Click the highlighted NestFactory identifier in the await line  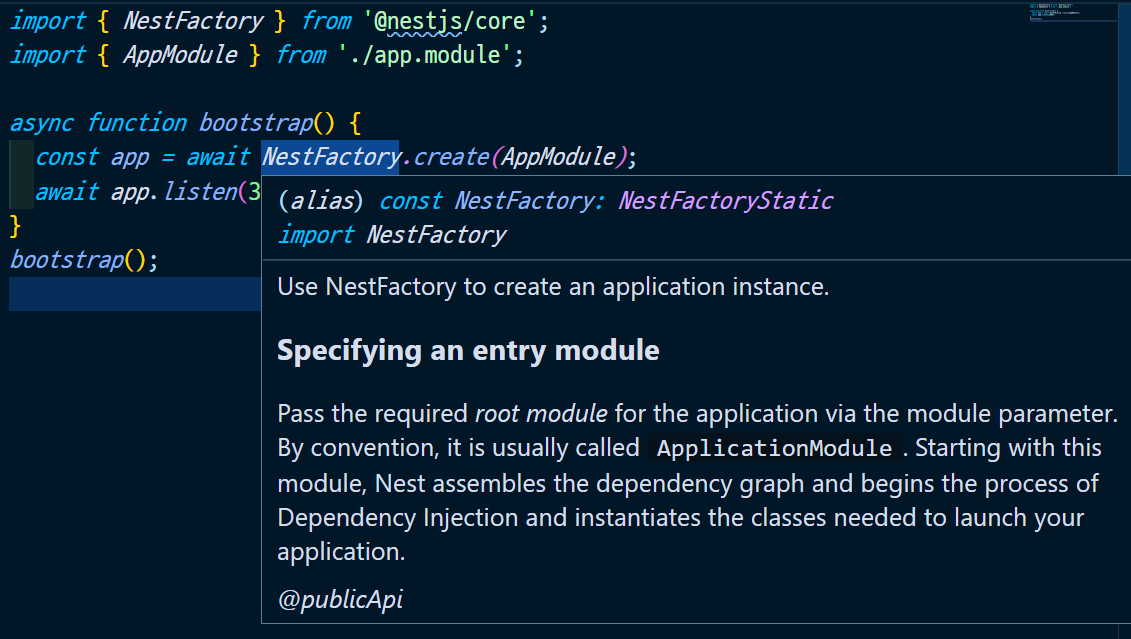[330, 157]
